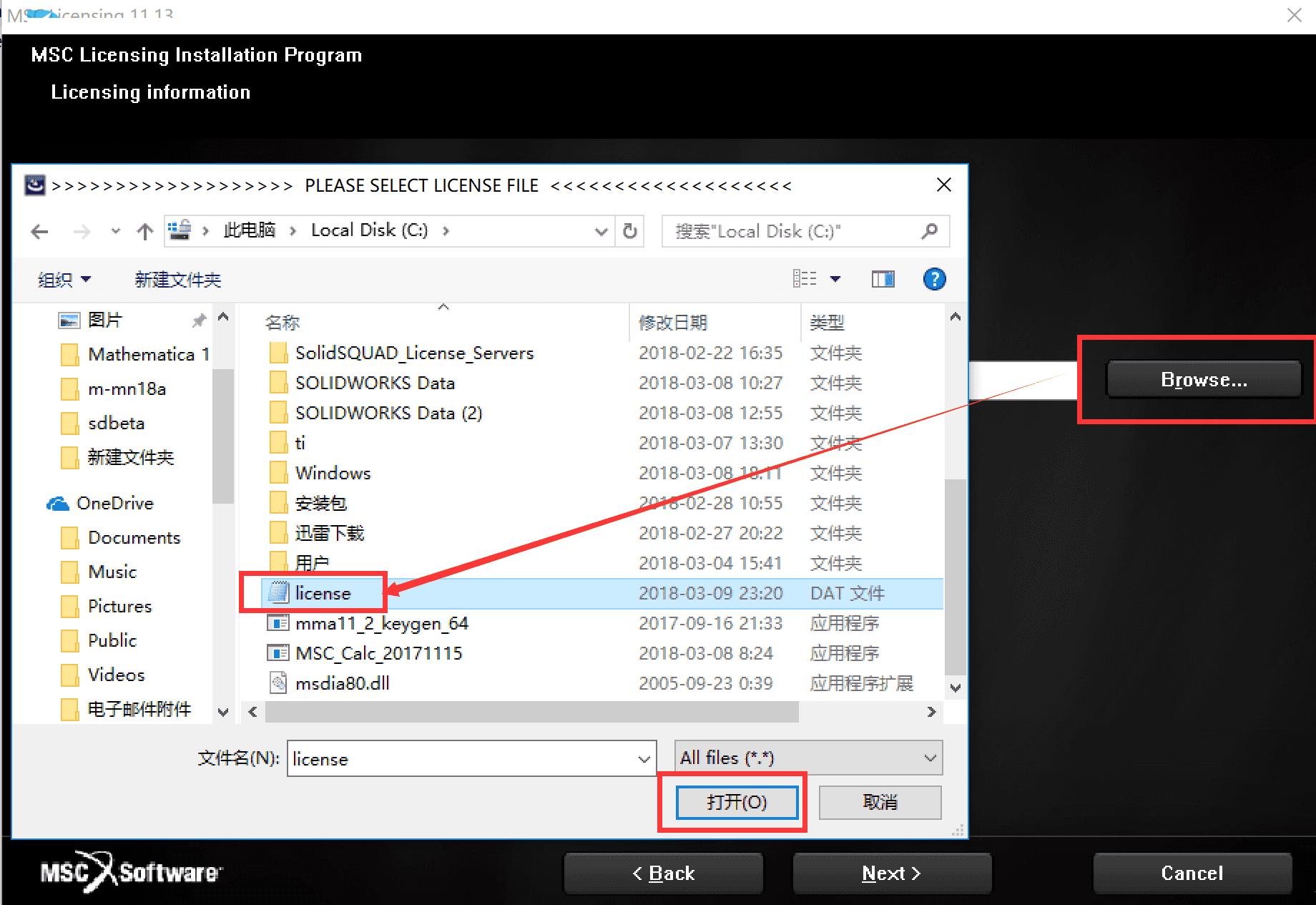Select the msdia80.dll file

pos(342,683)
